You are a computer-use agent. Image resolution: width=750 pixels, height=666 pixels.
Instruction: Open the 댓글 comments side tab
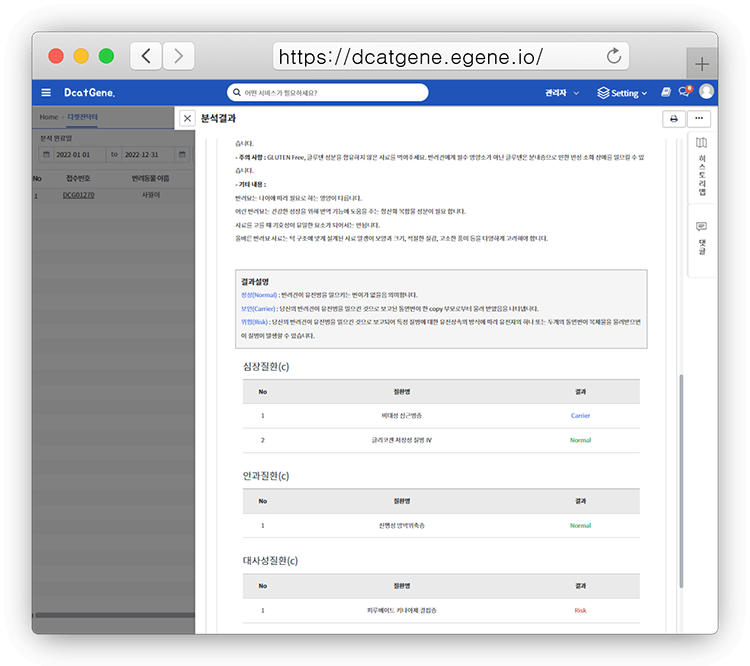pos(701,238)
